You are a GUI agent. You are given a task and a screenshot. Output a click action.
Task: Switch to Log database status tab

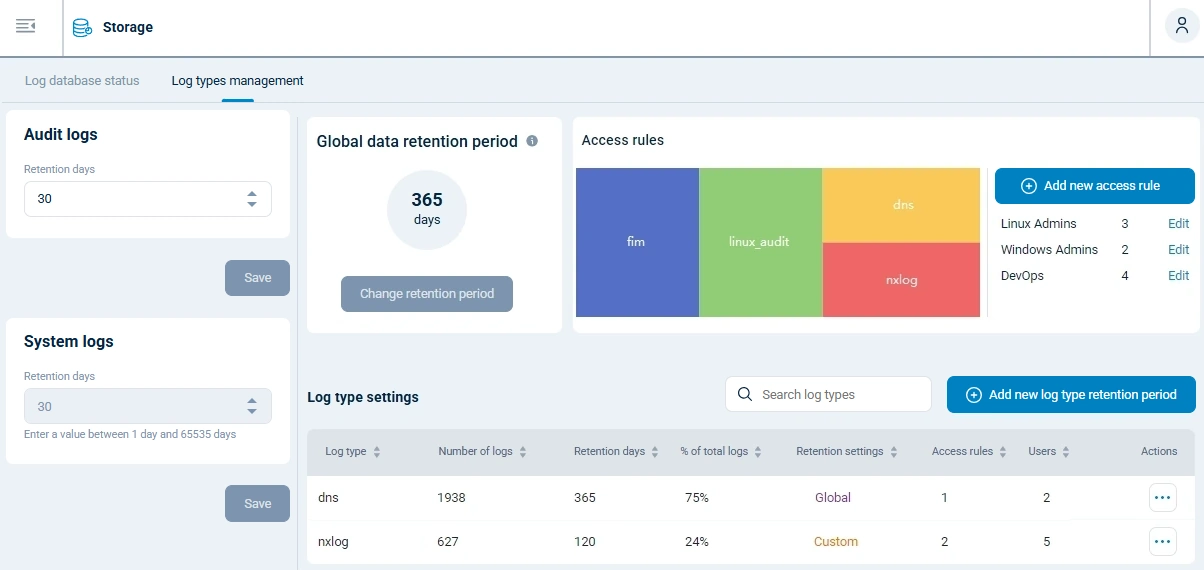[x=82, y=81]
